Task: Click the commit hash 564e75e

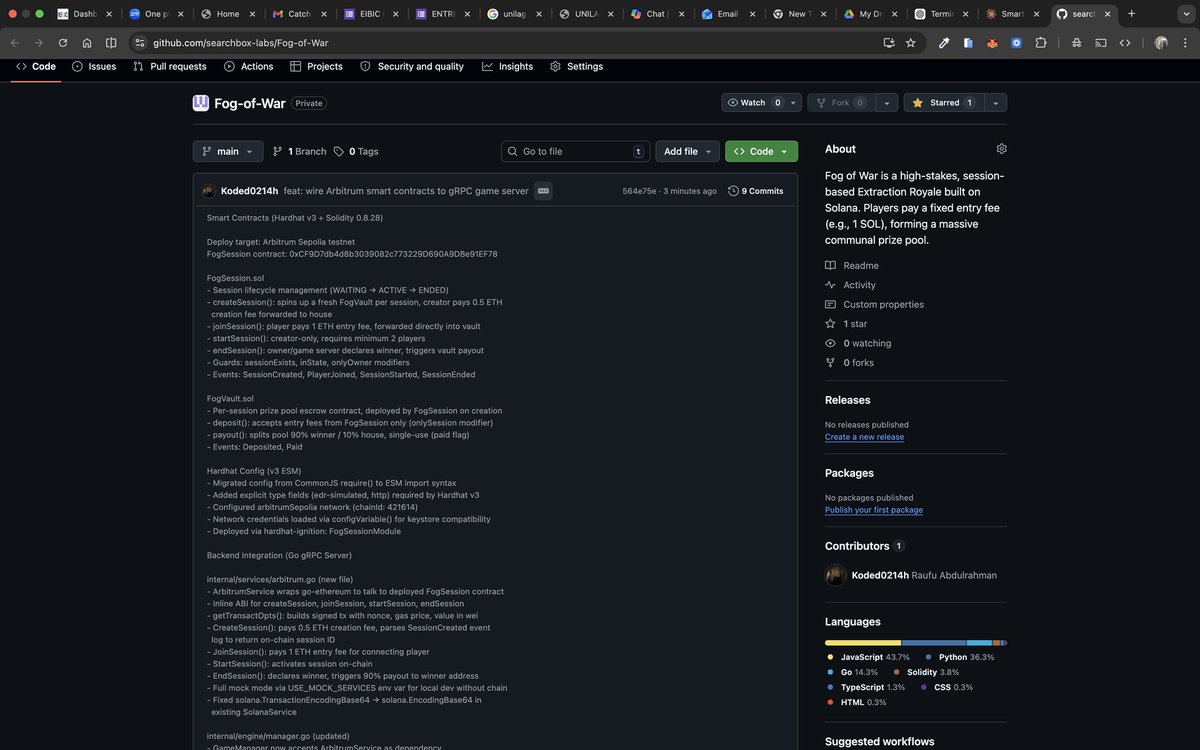Action: (x=639, y=191)
